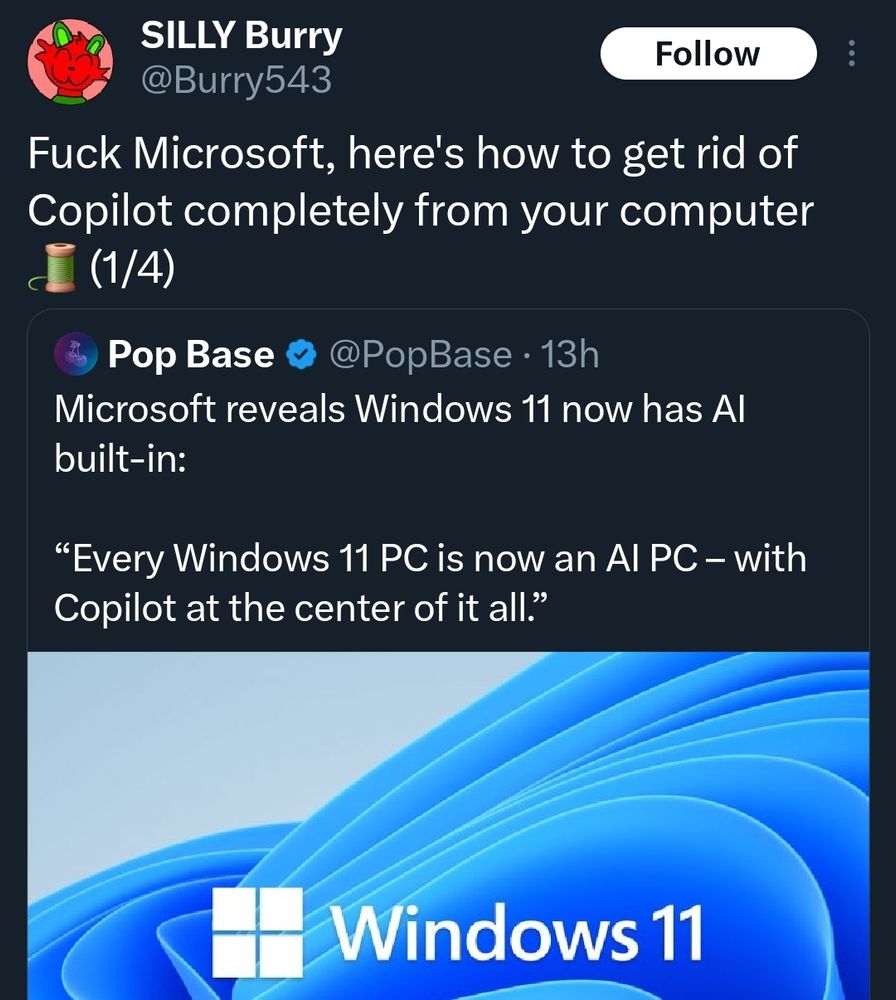Click the Pop Base display name
Image resolution: width=896 pixels, height=1000 pixels.
pyautogui.click(x=190, y=353)
